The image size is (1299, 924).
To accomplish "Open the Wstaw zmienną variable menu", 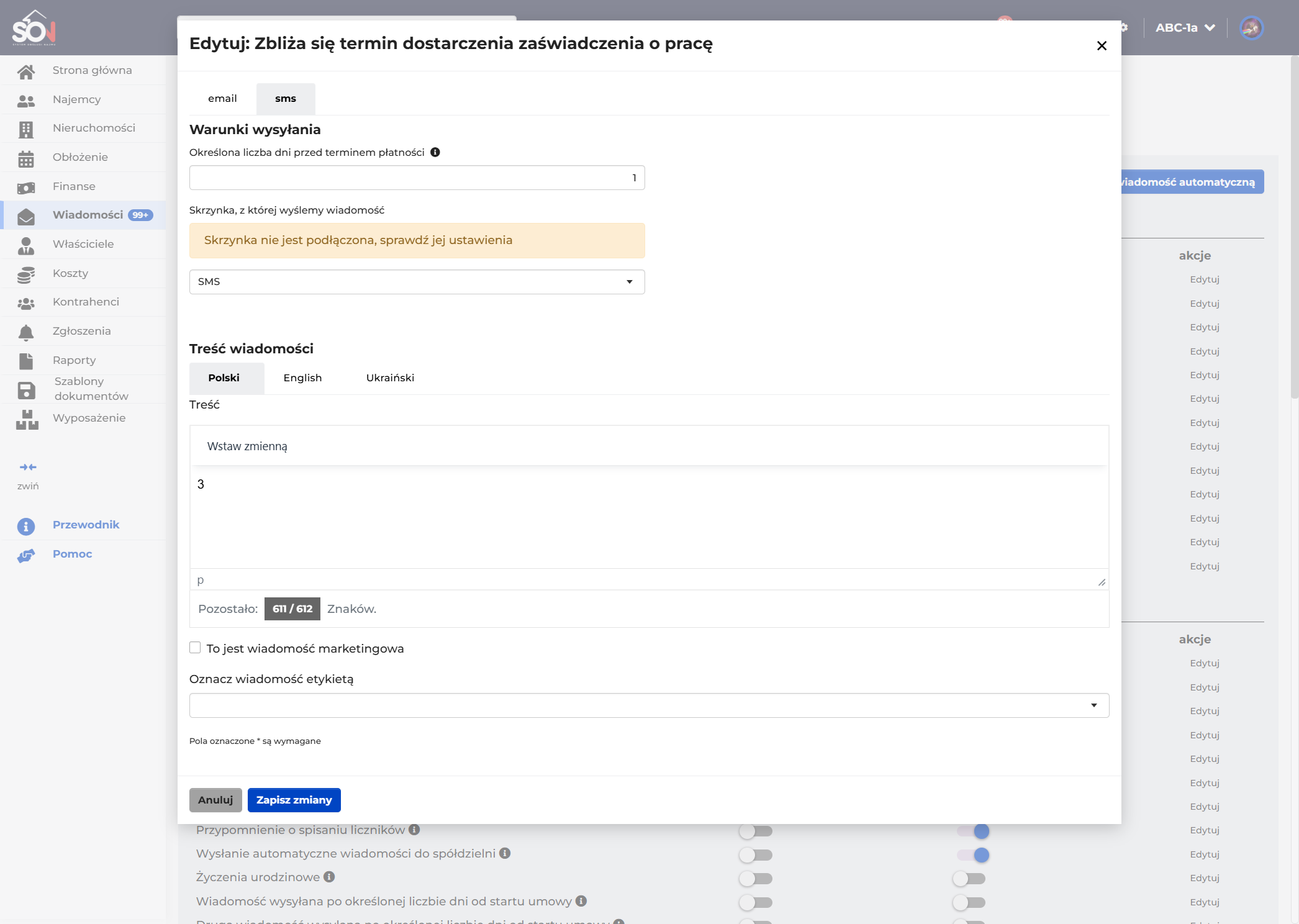I will click(x=247, y=446).
